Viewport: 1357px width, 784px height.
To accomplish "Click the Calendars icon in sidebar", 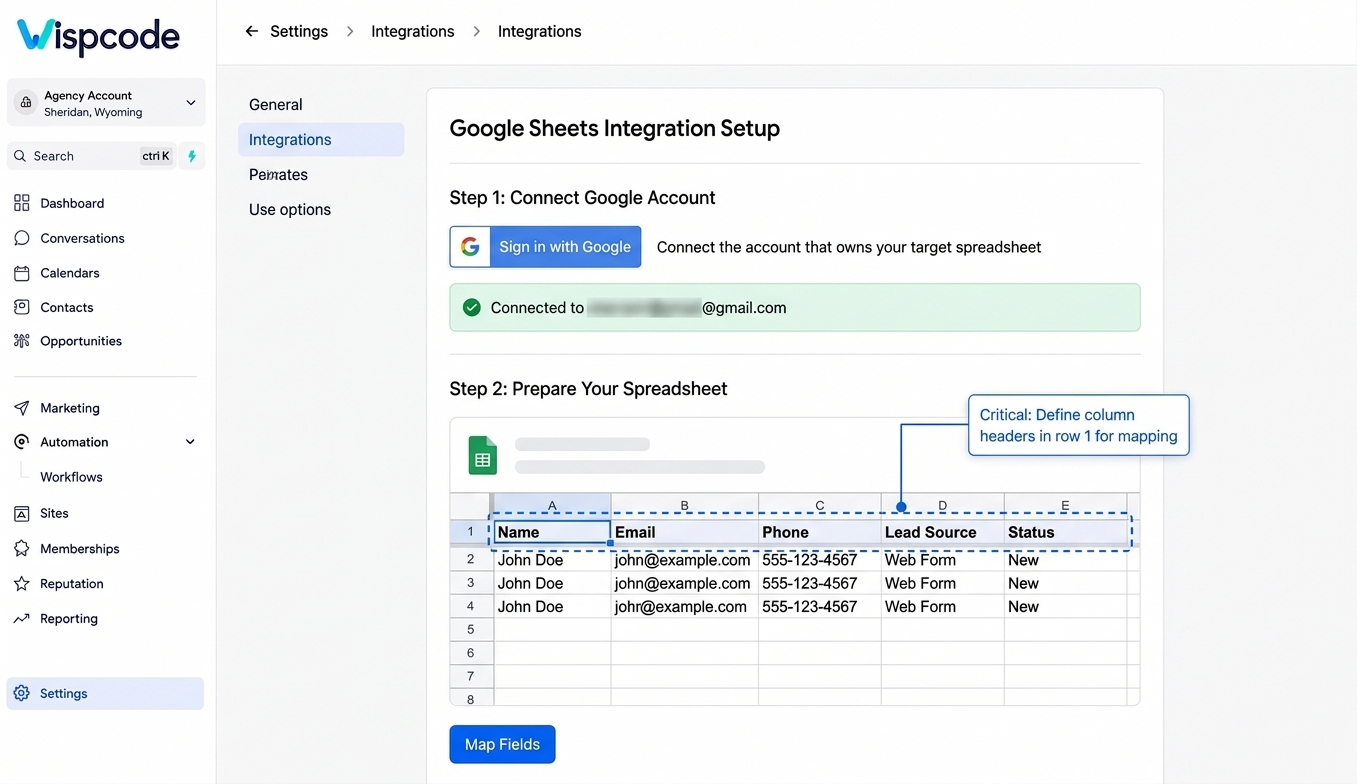I will click(x=22, y=273).
